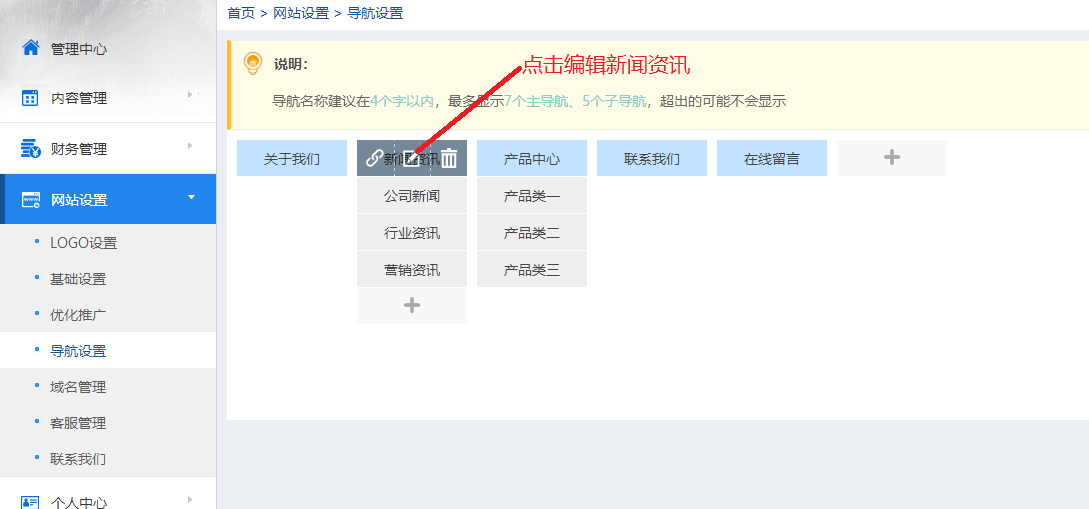Collapse the 网站设置 menu arrow
The image size is (1089, 509).
click(x=191, y=197)
